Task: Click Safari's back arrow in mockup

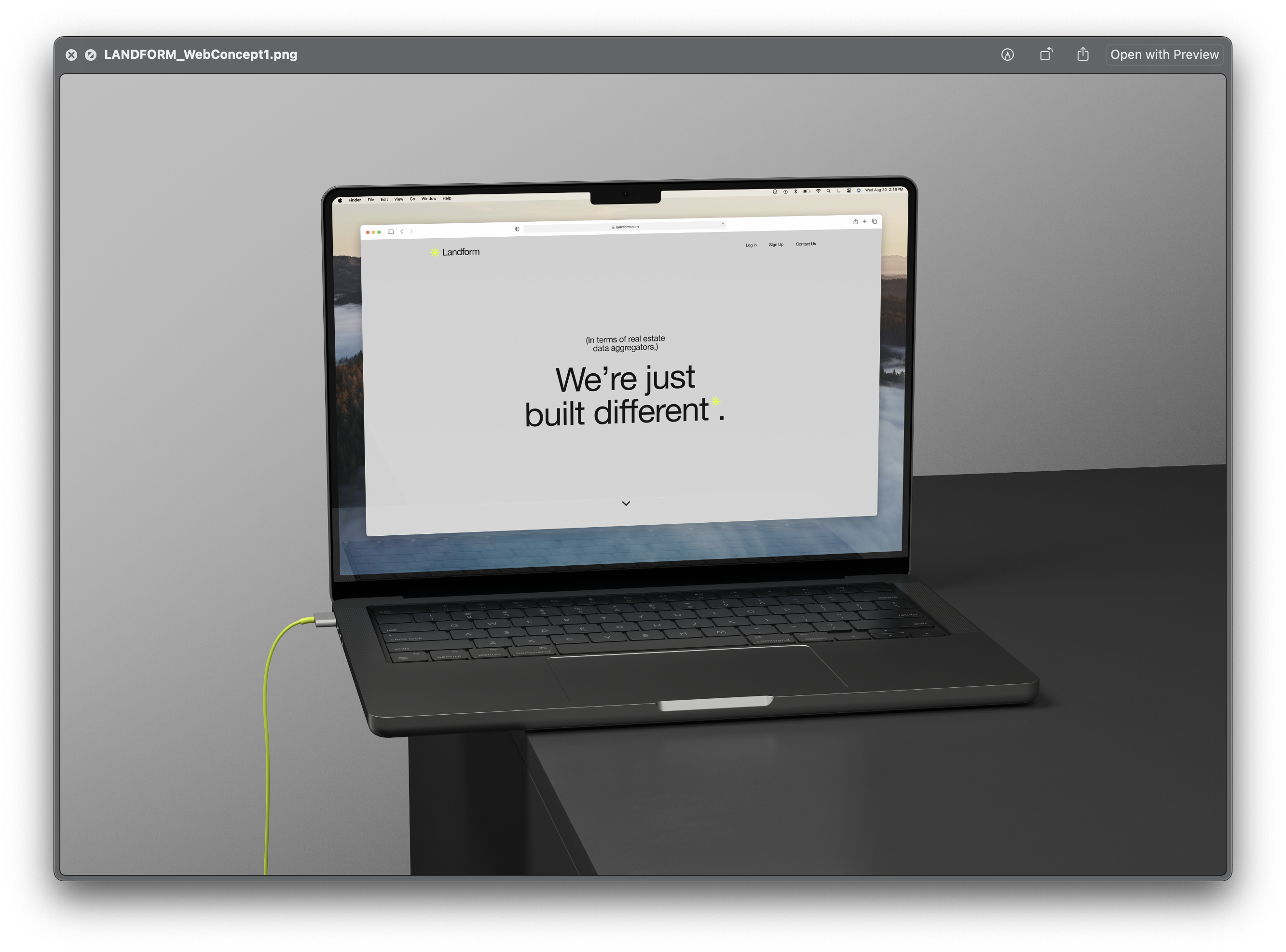Action: point(402,231)
